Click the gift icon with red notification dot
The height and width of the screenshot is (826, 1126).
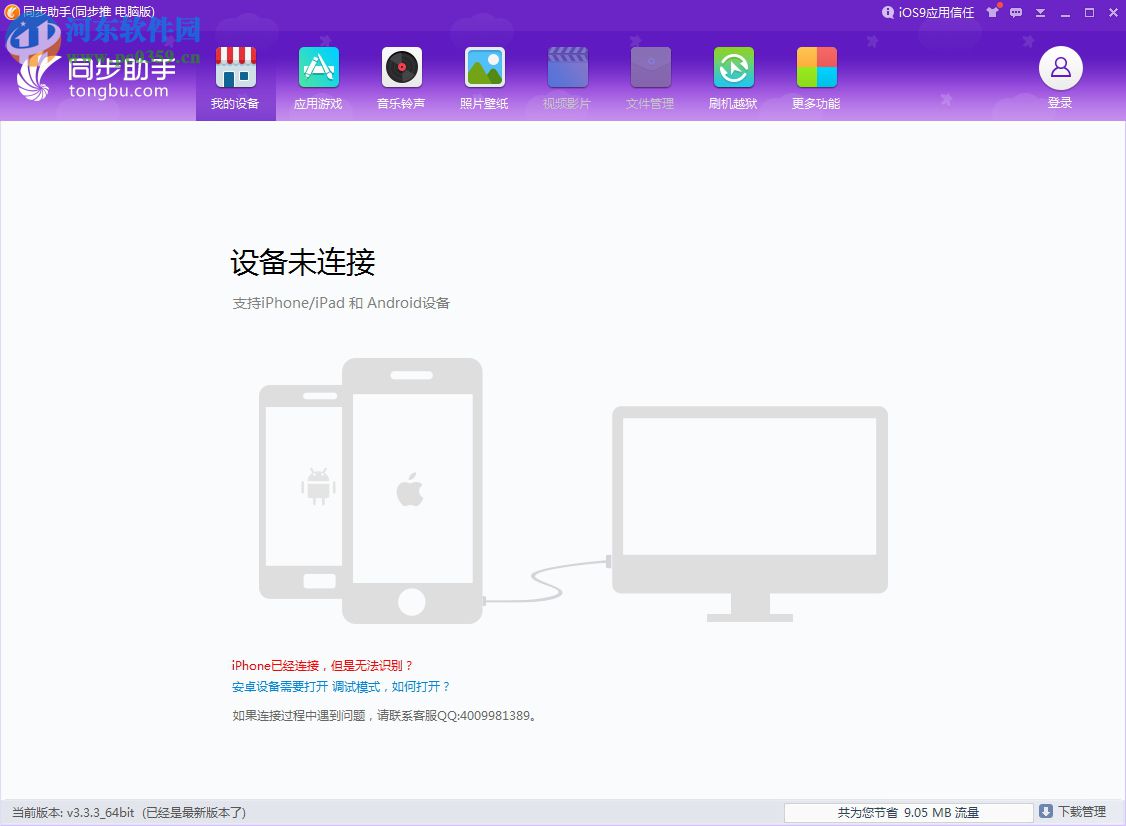click(992, 13)
